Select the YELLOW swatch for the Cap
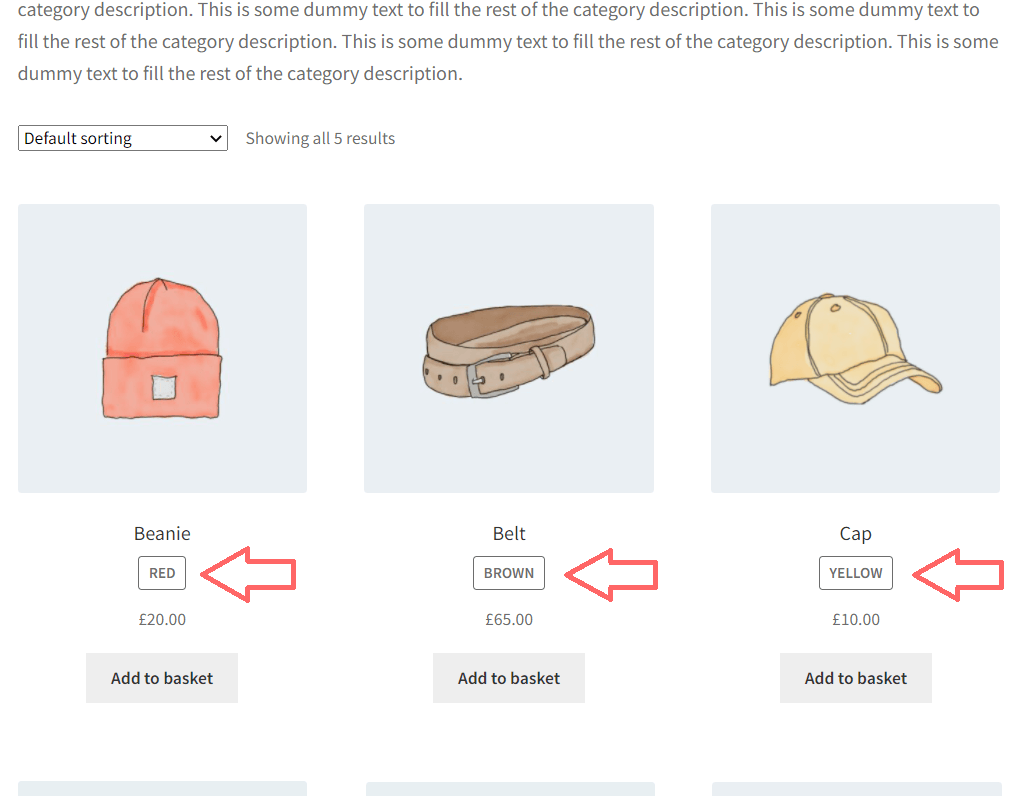This screenshot has width=1025, height=796. coord(855,573)
